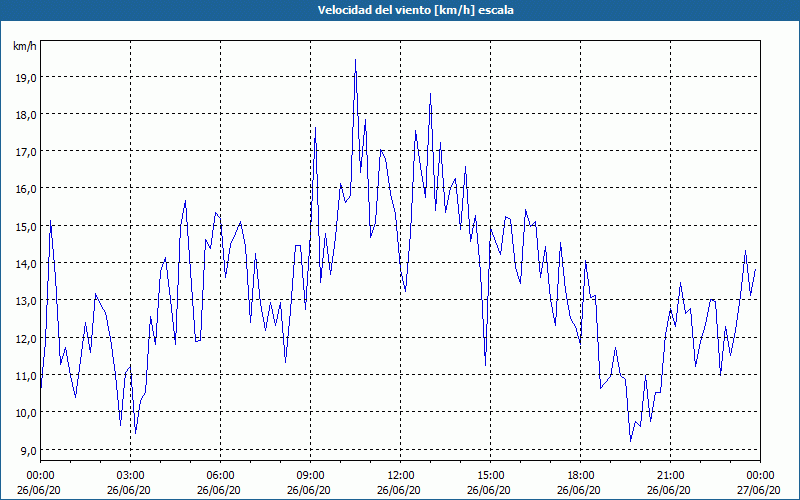
Task: Click the 18:00 time label
Action: [x=581, y=476]
